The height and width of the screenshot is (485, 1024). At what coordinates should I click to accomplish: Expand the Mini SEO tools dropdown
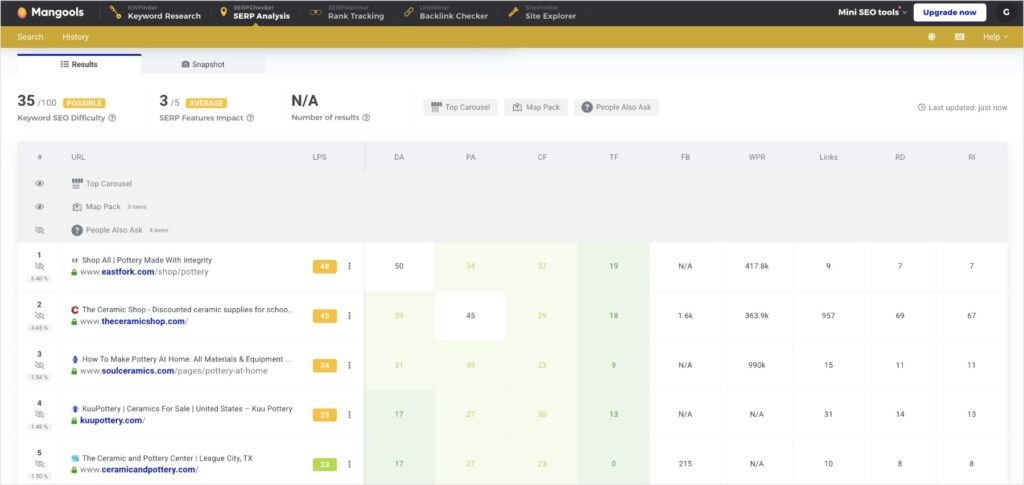[871, 13]
